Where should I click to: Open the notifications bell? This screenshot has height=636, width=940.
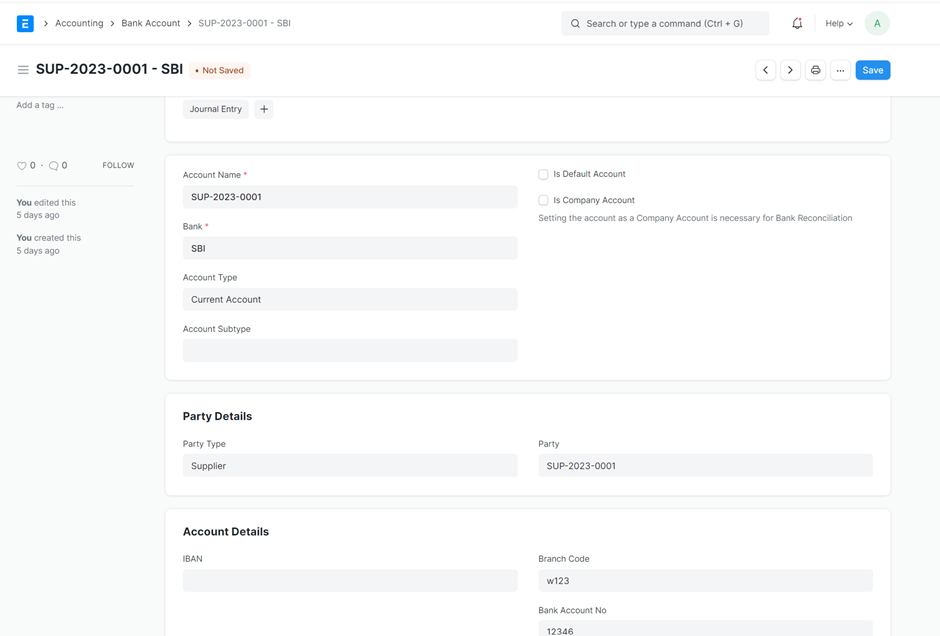(x=797, y=23)
